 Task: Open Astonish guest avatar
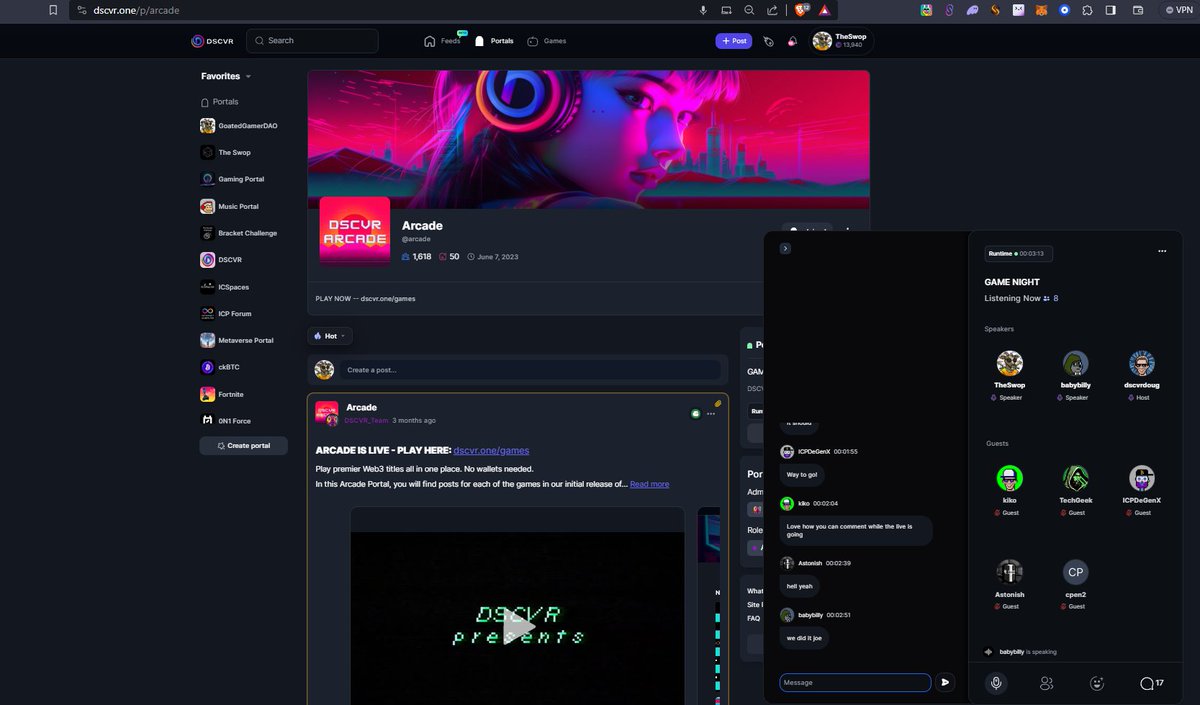click(1009, 572)
